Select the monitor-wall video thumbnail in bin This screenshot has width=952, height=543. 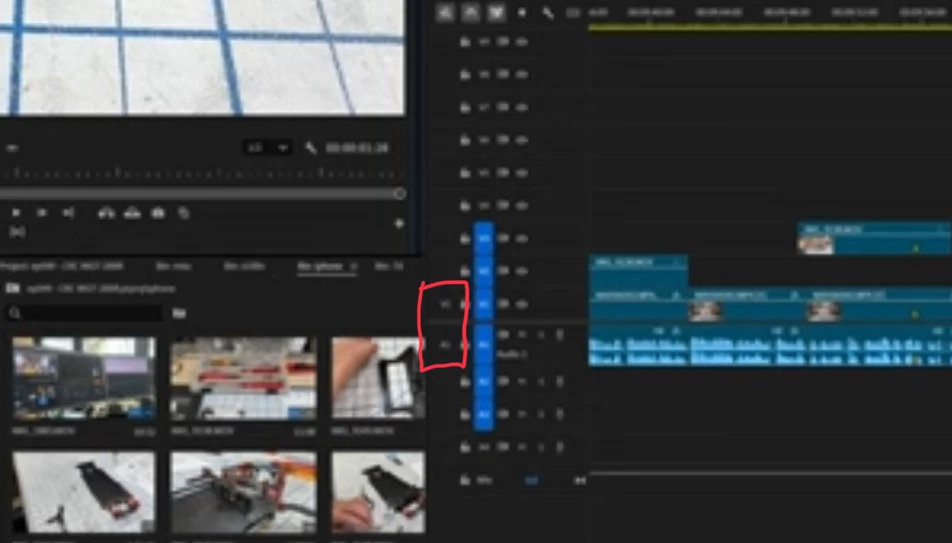point(84,378)
